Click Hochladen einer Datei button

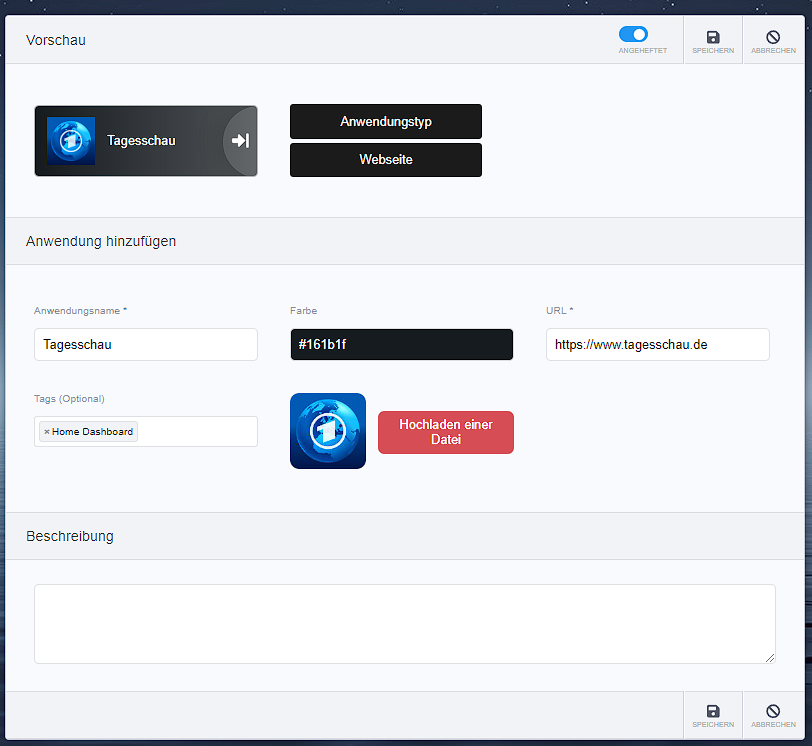(x=445, y=432)
